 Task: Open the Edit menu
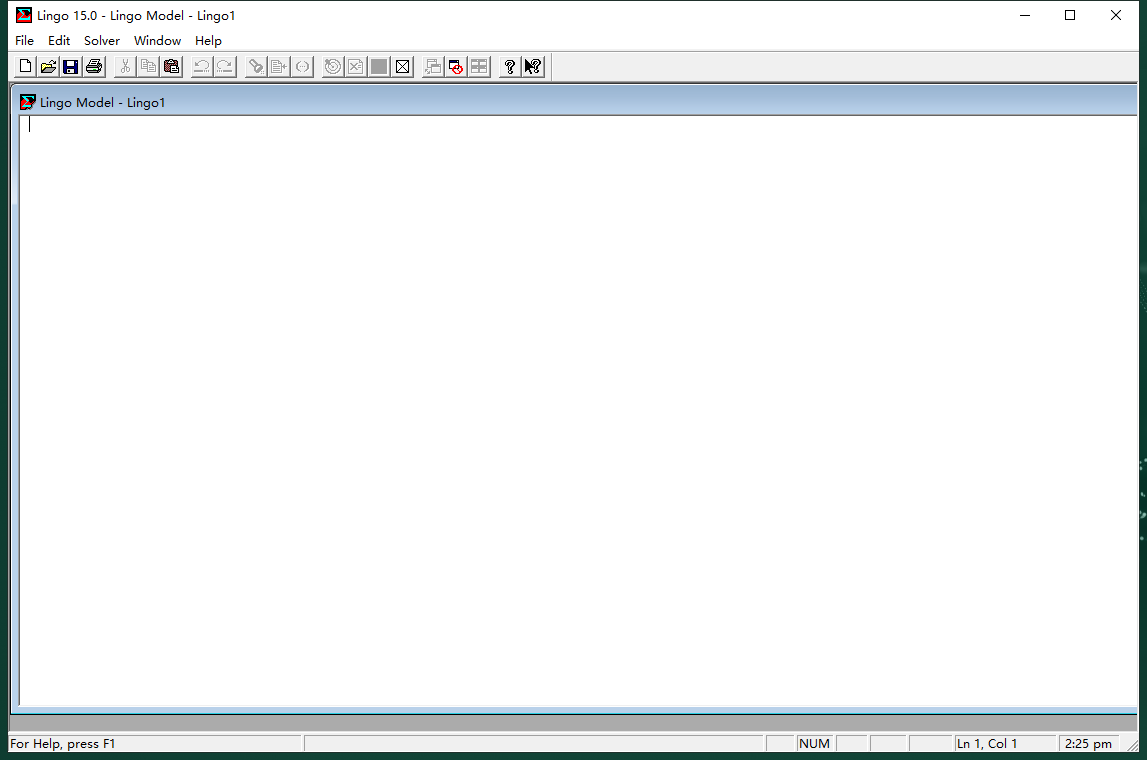pyautogui.click(x=59, y=41)
